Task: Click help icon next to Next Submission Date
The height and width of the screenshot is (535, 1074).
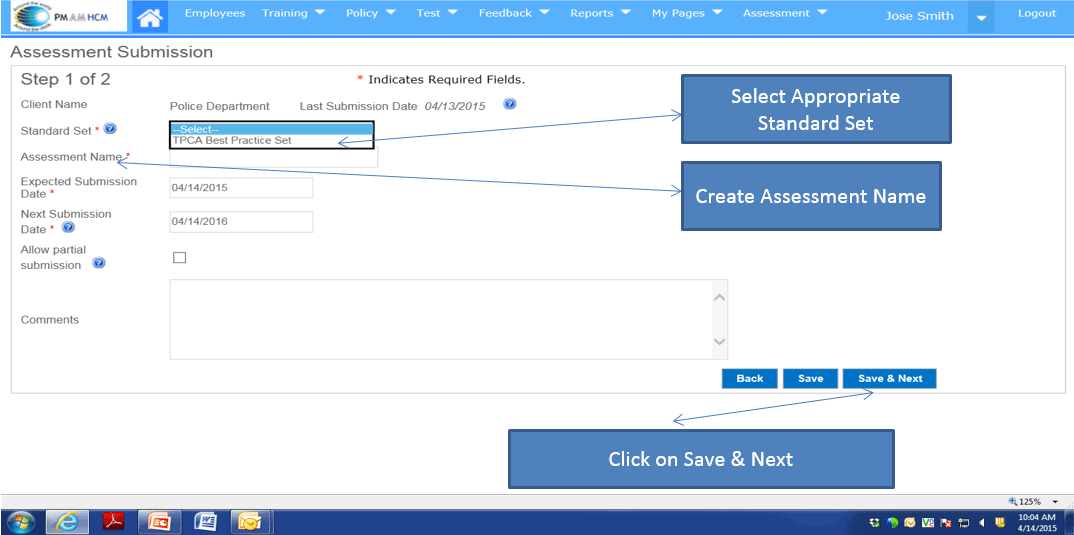Action: point(69,228)
